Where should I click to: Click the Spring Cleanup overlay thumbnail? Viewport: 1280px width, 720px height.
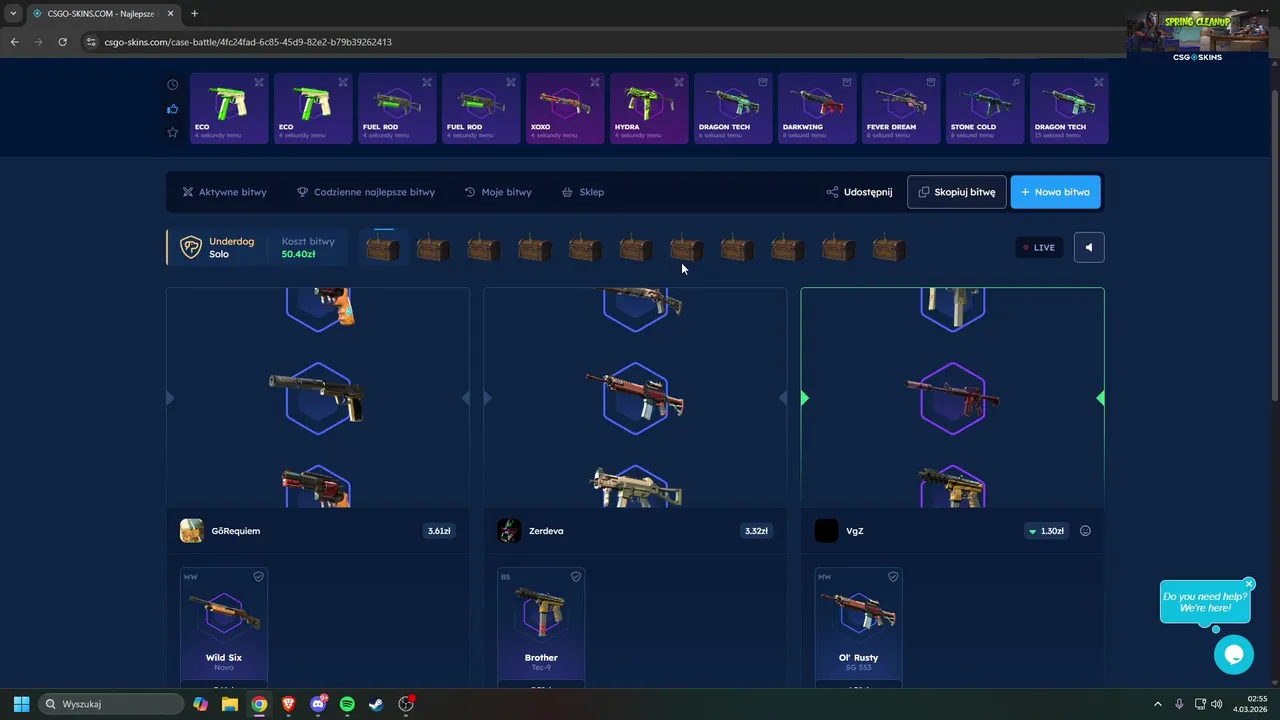[x=1197, y=37]
